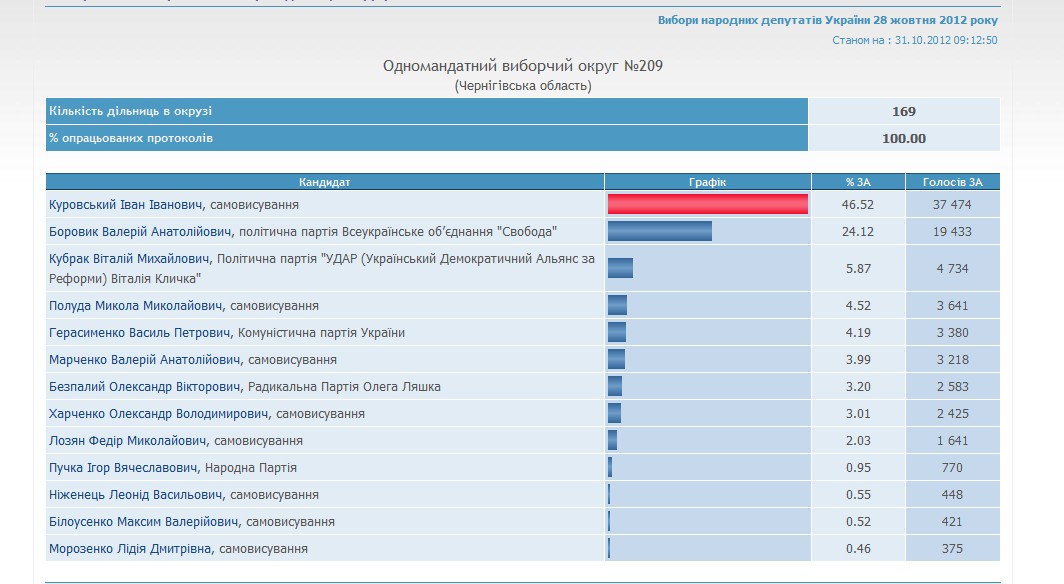Click the 37 474 votes cell
The height and width of the screenshot is (584, 1064).
tap(952, 205)
